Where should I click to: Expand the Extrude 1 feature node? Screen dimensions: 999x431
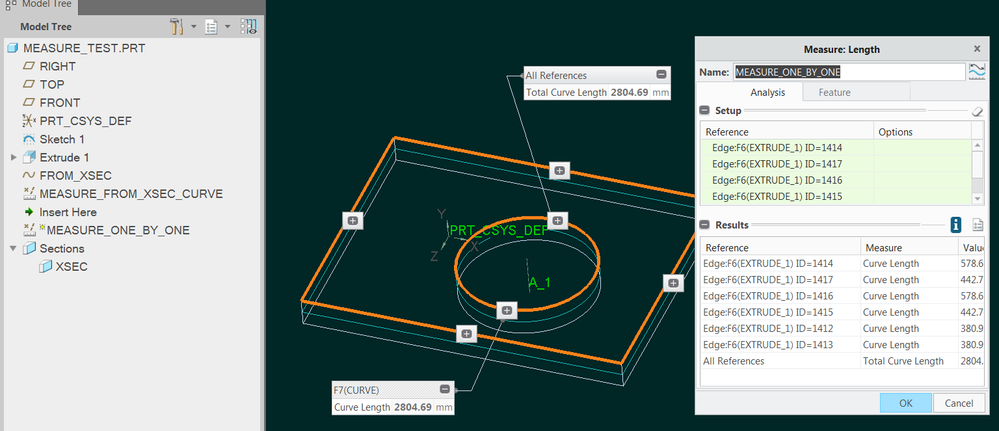(14, 157)
